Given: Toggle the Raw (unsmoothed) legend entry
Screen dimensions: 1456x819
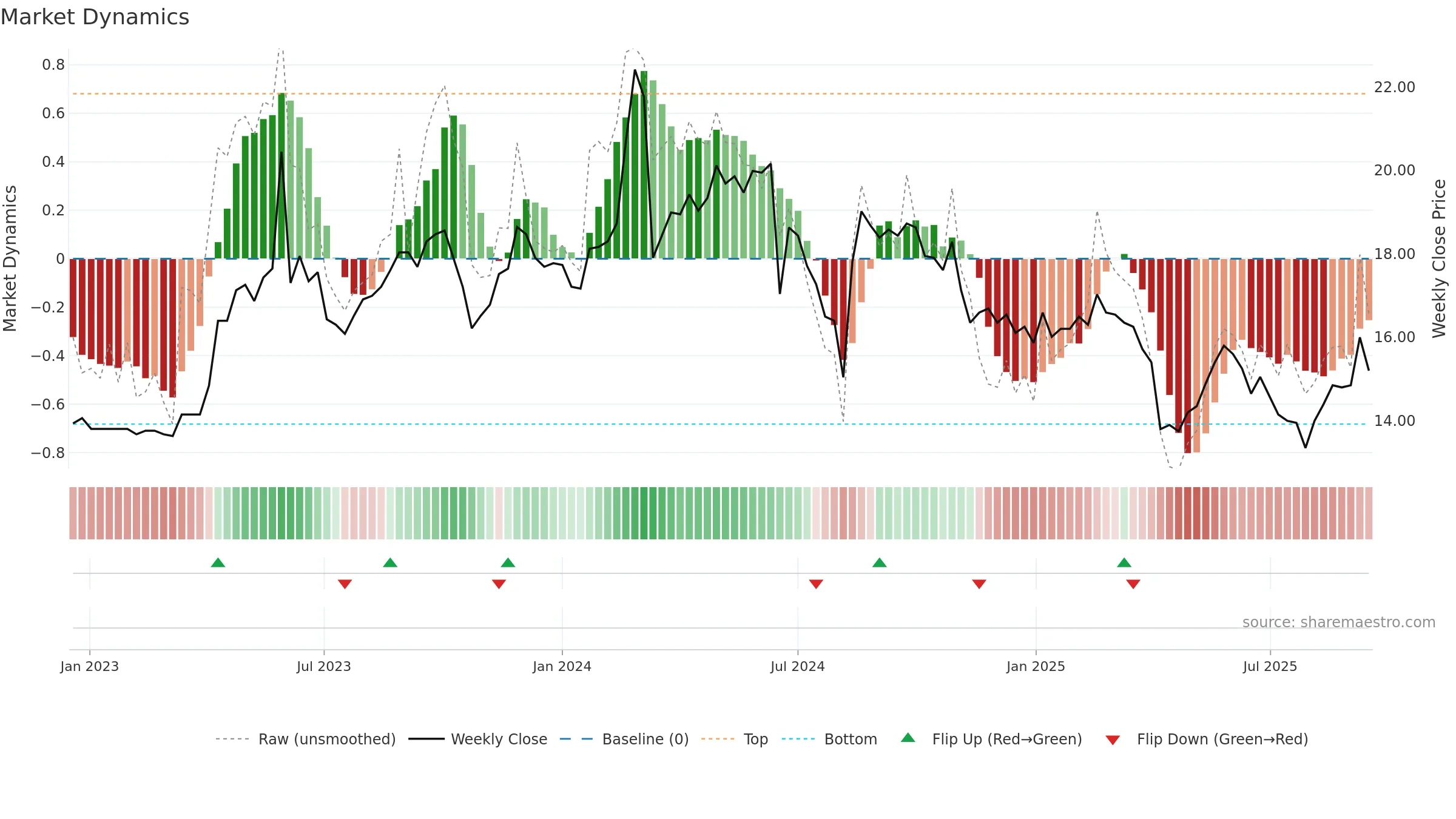Looking at the screenshot, I should (x=305, y=739).
